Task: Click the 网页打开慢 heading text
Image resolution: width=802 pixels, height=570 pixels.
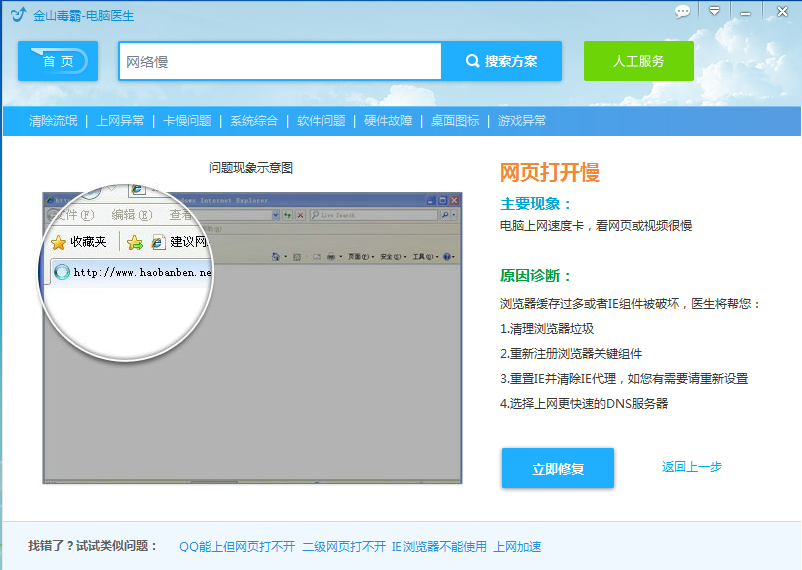Action: 550,172
